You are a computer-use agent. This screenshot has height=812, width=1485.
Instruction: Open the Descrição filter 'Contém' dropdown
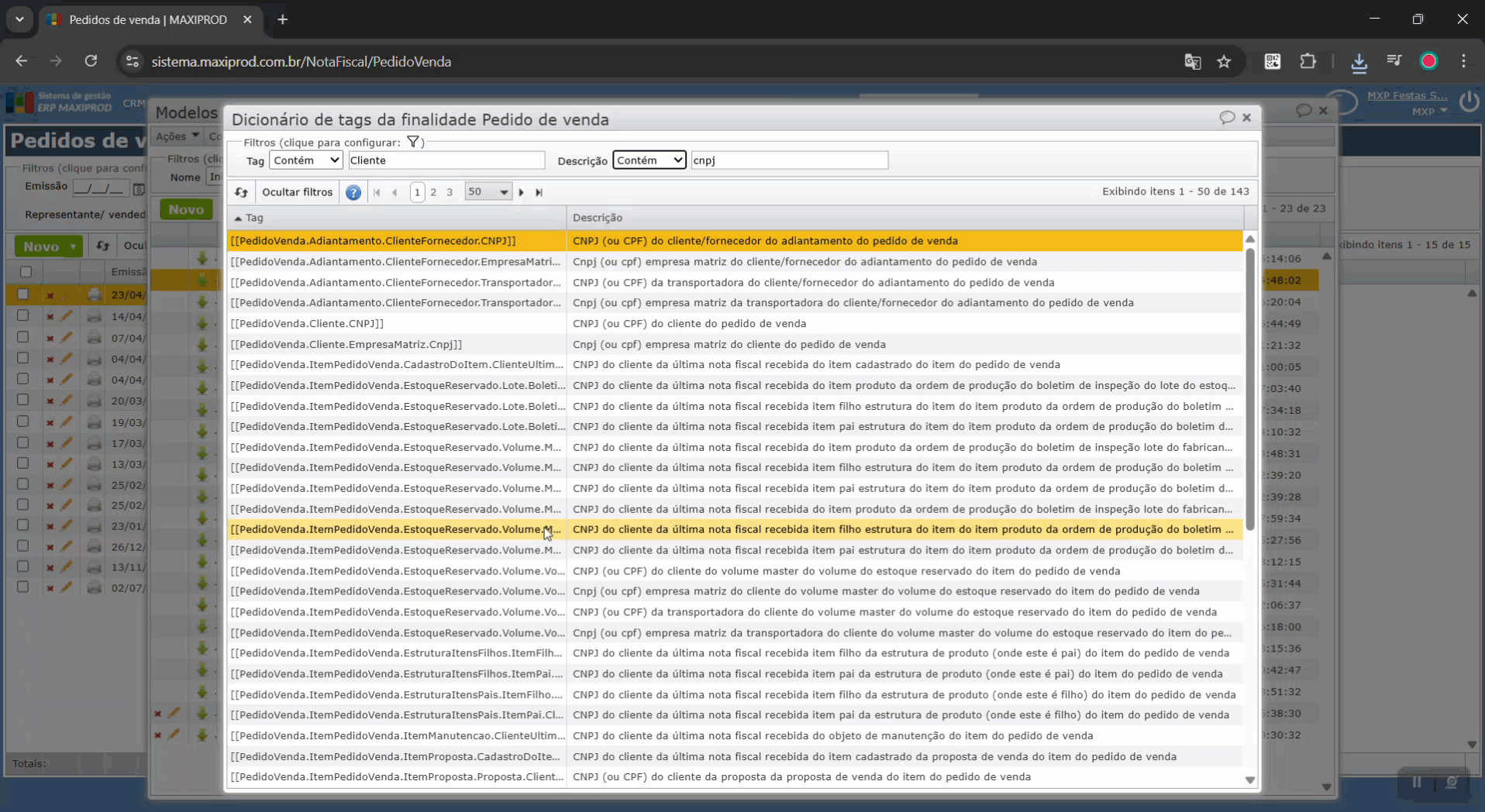tap(649, 160)
